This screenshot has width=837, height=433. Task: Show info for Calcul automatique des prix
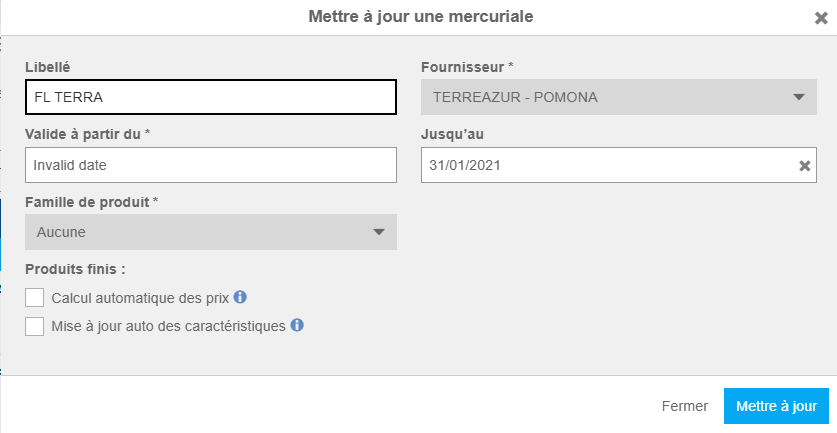click(x=240, y=297)
